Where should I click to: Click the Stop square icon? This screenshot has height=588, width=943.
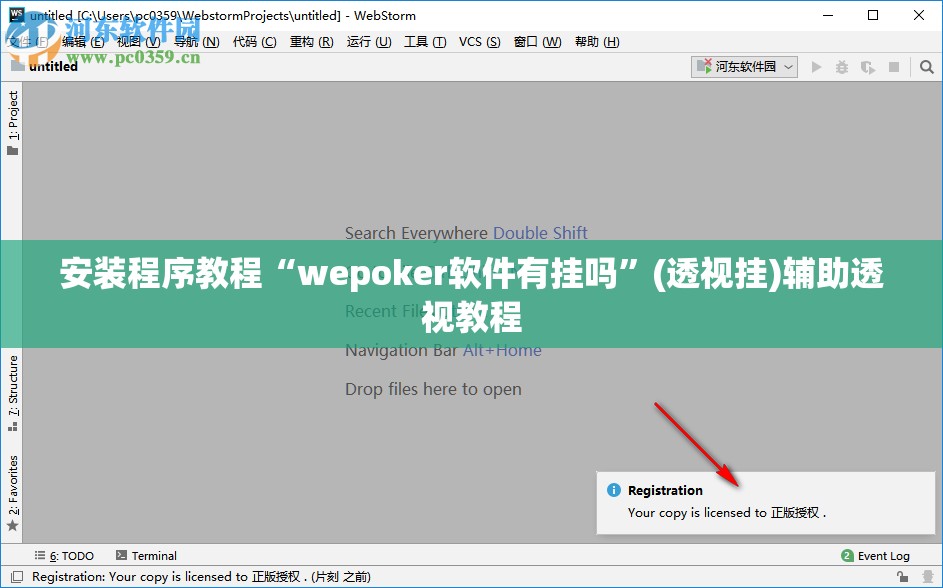(894, 67)
